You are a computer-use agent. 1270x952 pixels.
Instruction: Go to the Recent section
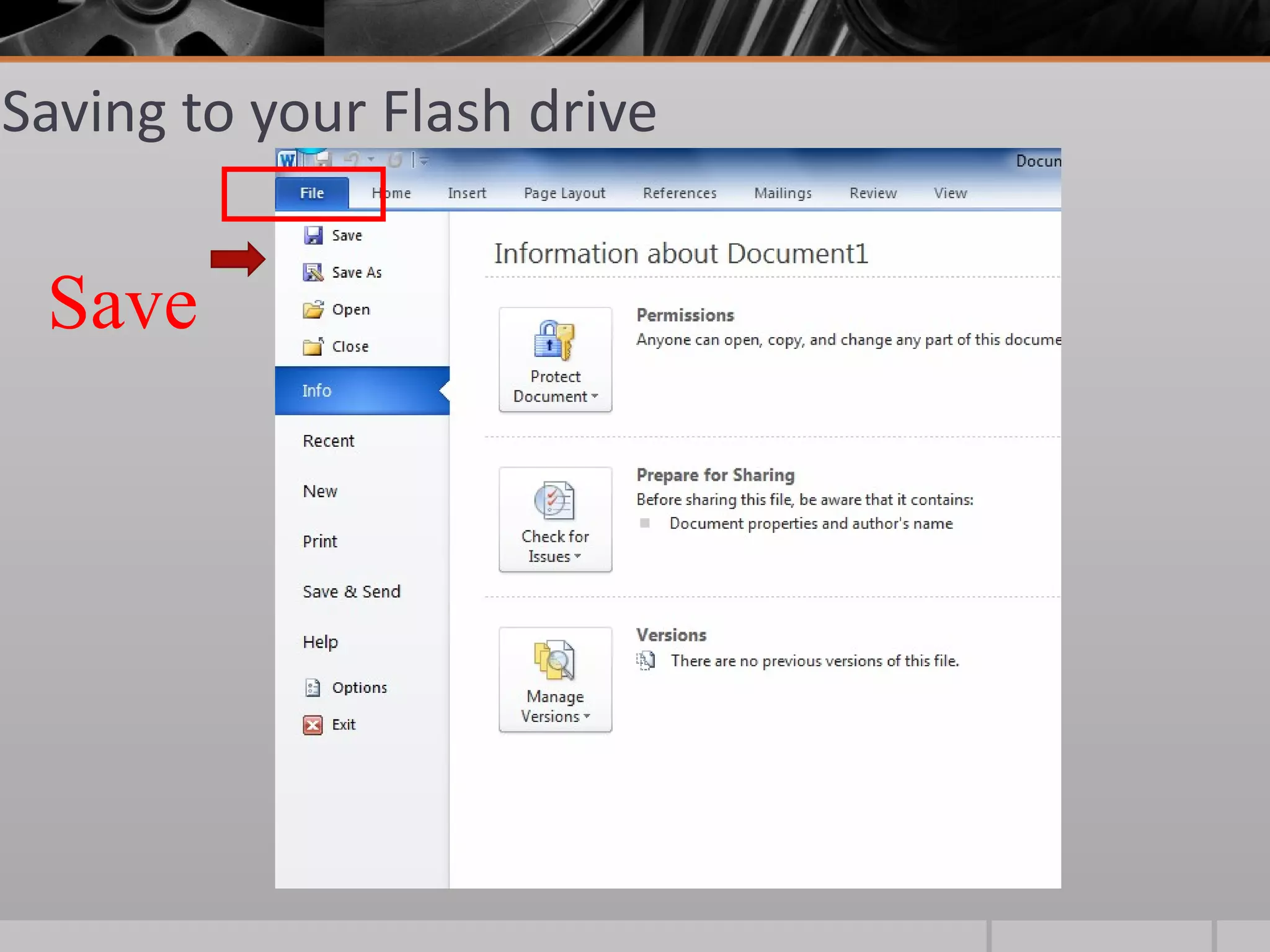329,441
